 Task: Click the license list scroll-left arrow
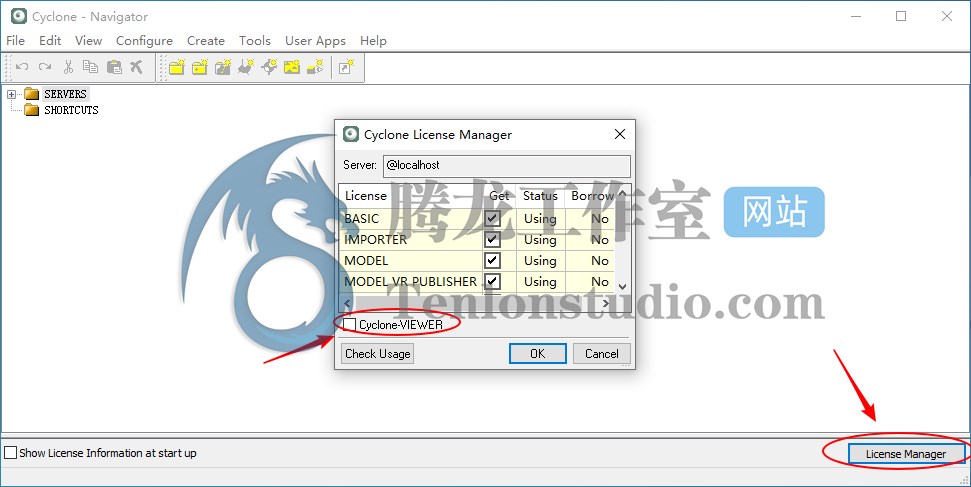(x=347, y=304)
